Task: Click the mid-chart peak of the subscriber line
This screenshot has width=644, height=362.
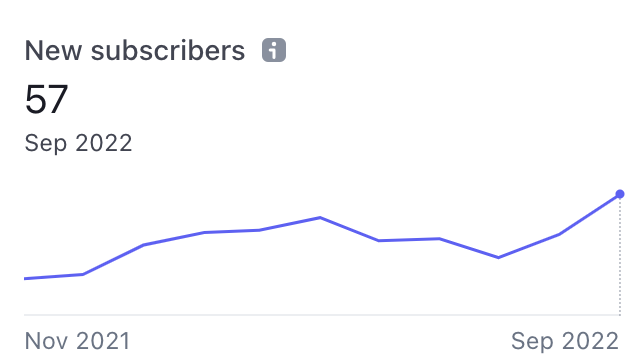Action: pyautogui.click(x=320, y=217)
